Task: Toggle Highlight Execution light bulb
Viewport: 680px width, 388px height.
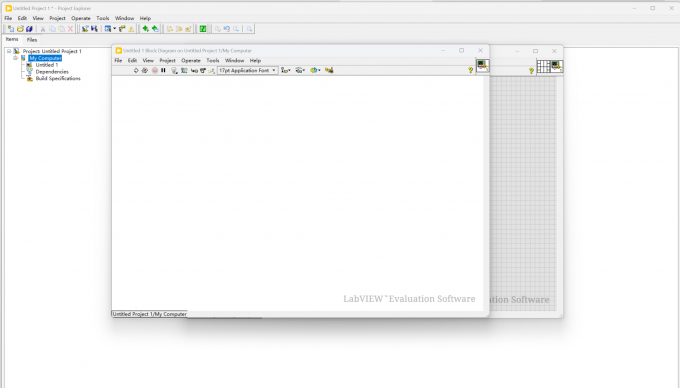Action: [x=174, y=70]
